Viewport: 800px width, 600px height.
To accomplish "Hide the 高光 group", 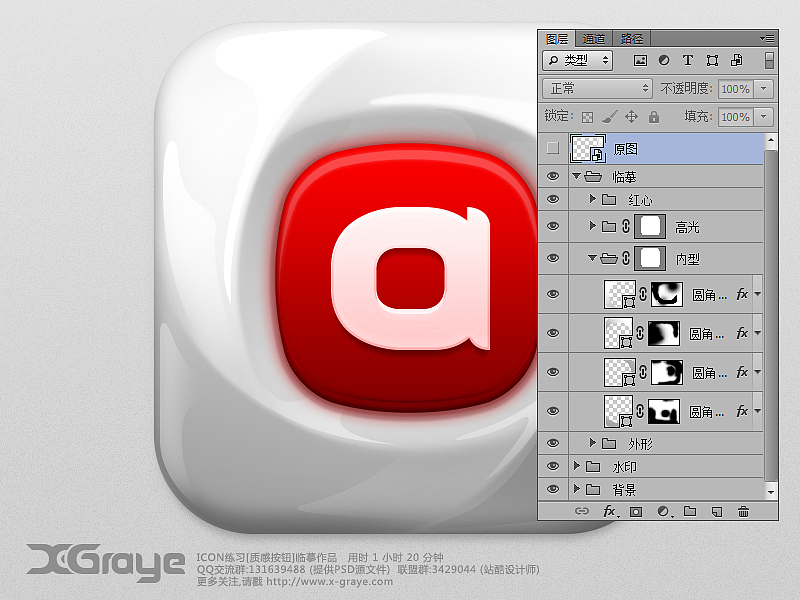I will pyautogui.click(x=553, y=227).
